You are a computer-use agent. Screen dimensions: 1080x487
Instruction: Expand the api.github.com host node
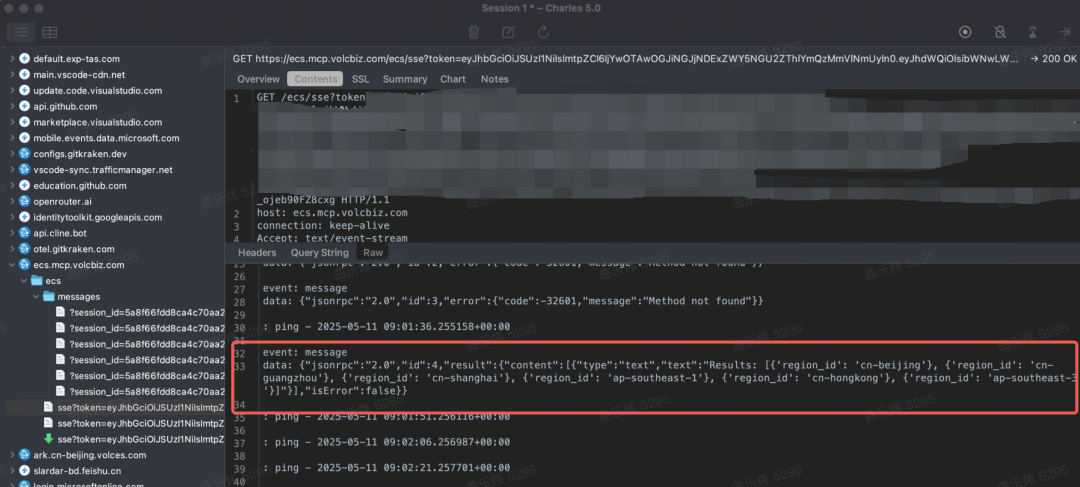11,107
